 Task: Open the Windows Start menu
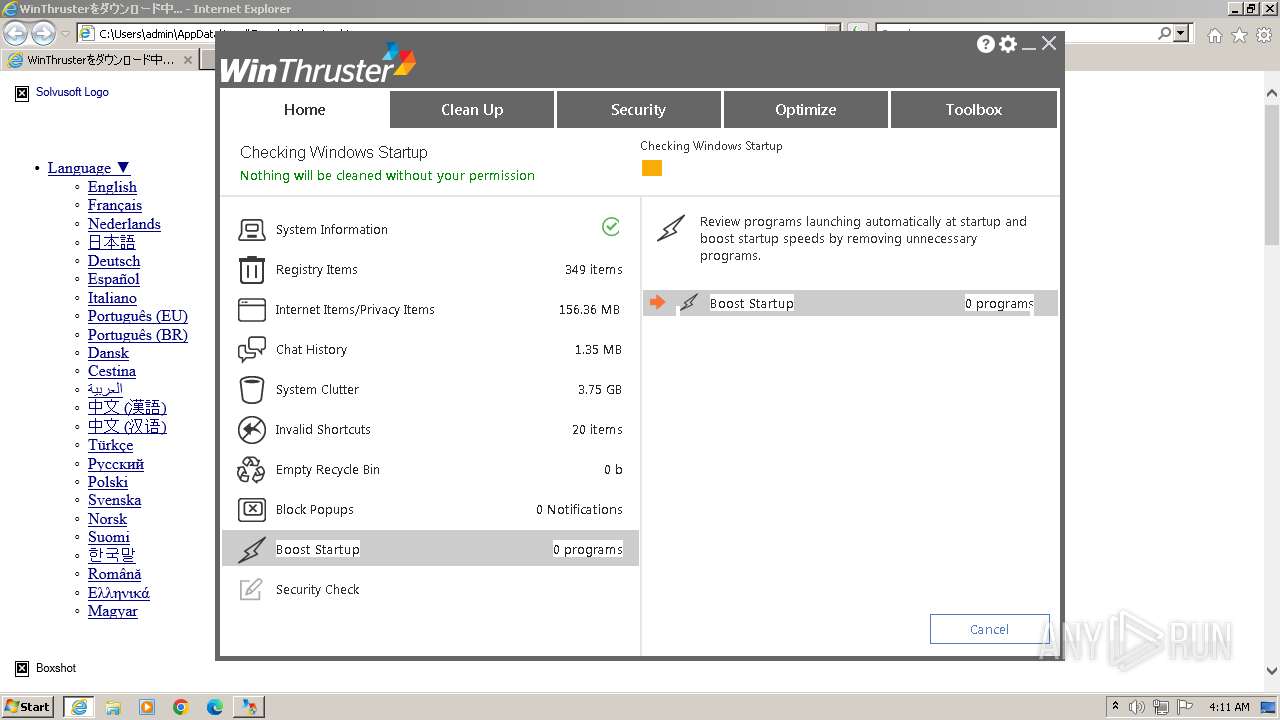tap(28, 707)
